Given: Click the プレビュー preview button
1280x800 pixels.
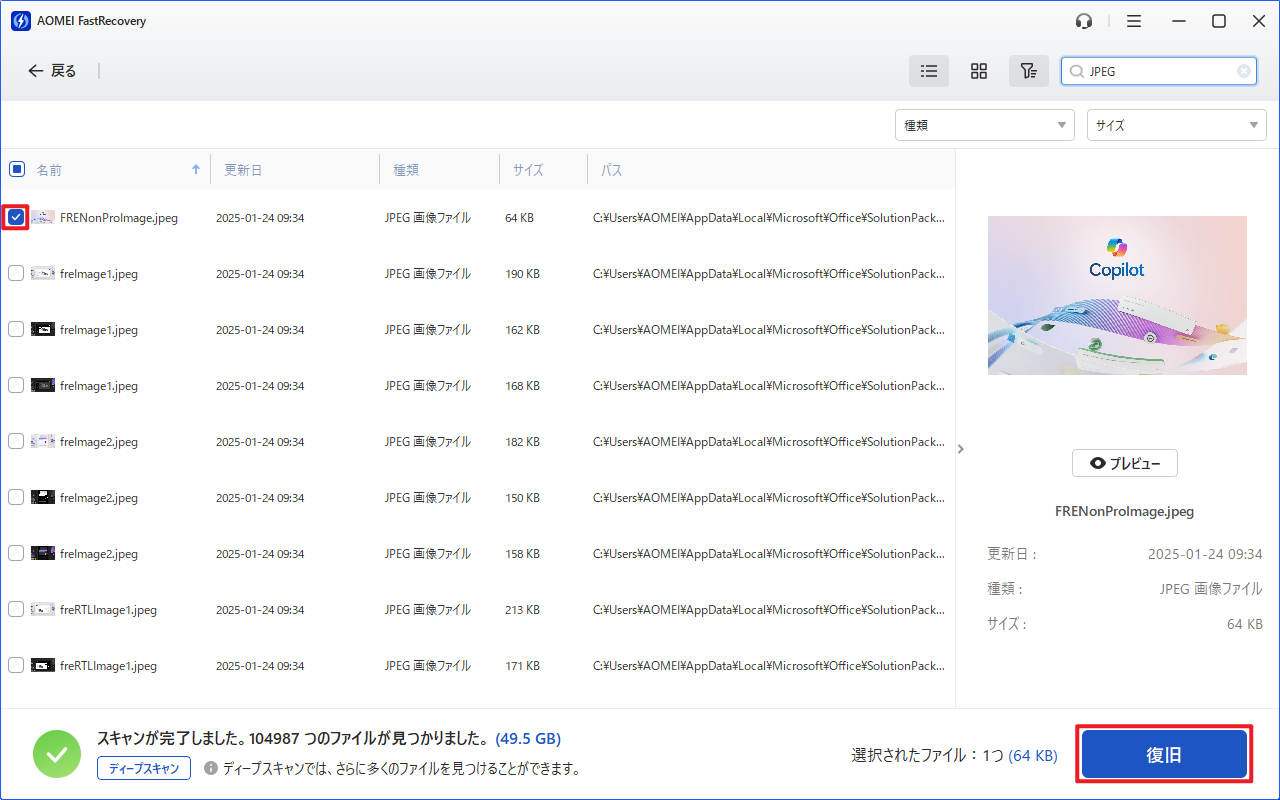Looking at the screenshot, I should (x=1124, y=463).
